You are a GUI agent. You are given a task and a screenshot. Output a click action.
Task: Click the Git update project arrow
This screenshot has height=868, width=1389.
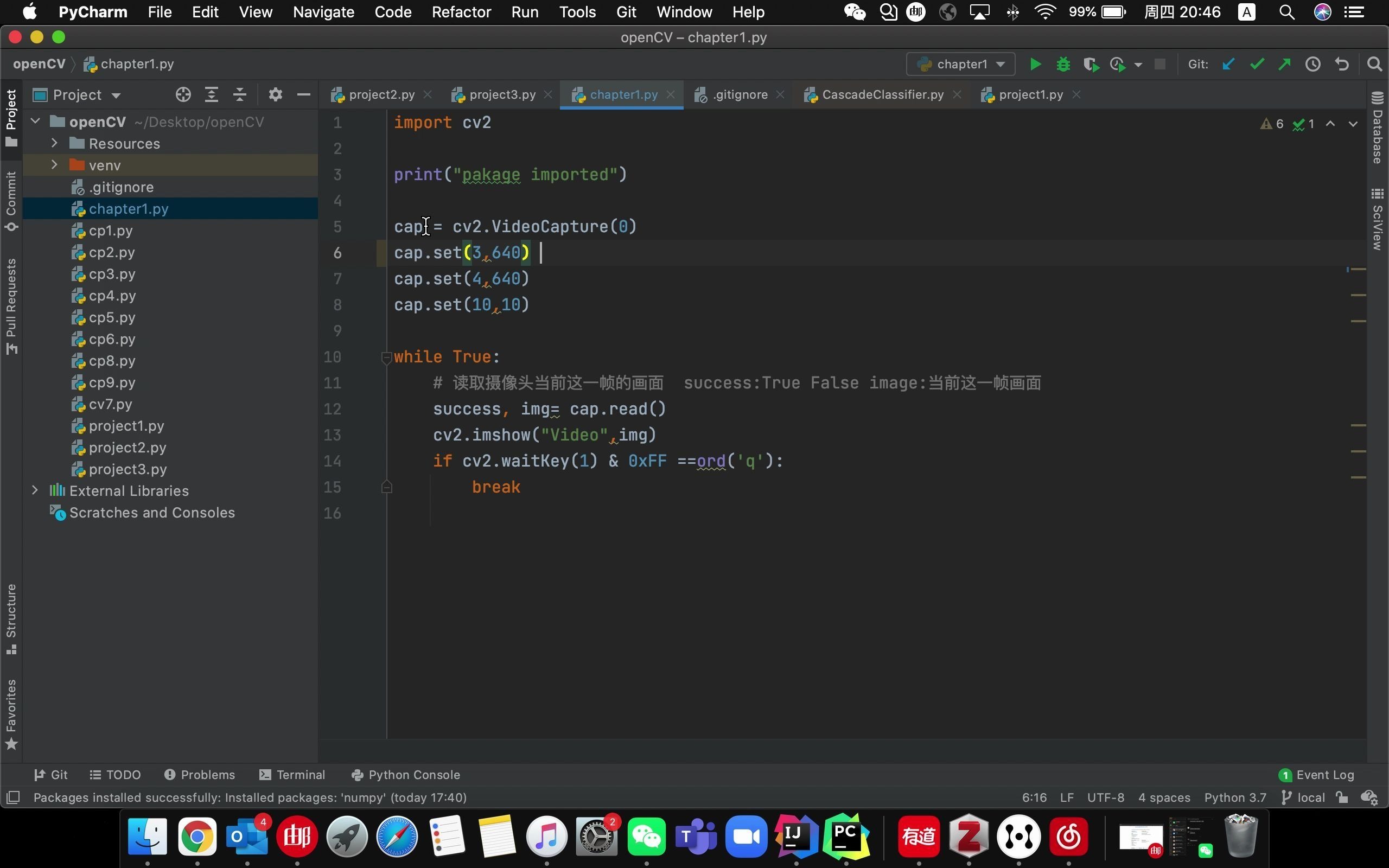(1228, 65)
